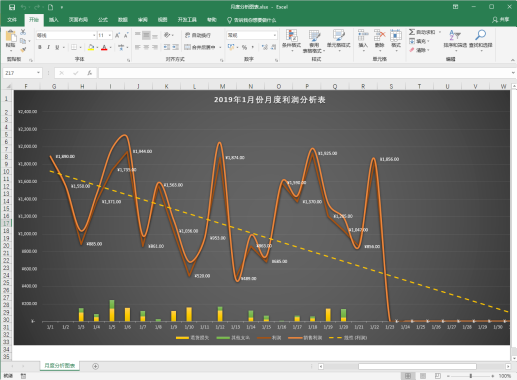Add a new sheet with plus button
Viewport: 517px width, 380px height.
pos(95,366)
